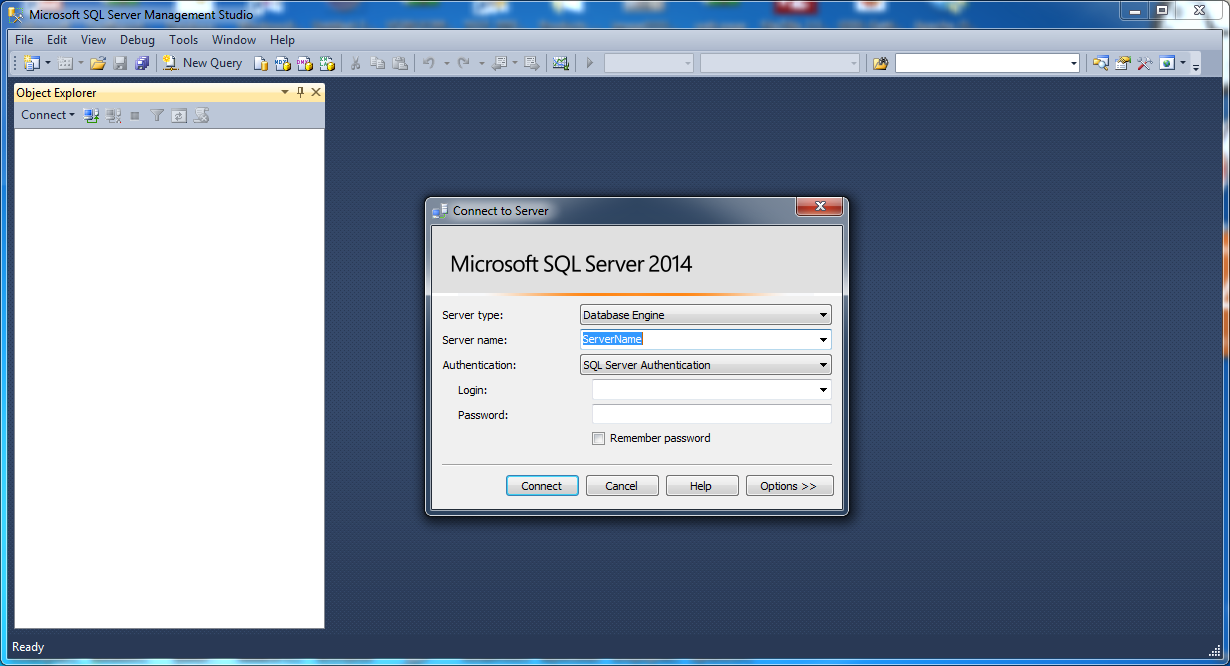Expand the Server type dropdown
The height and width of the screenshot is (666, 1230).
(823, 315)
